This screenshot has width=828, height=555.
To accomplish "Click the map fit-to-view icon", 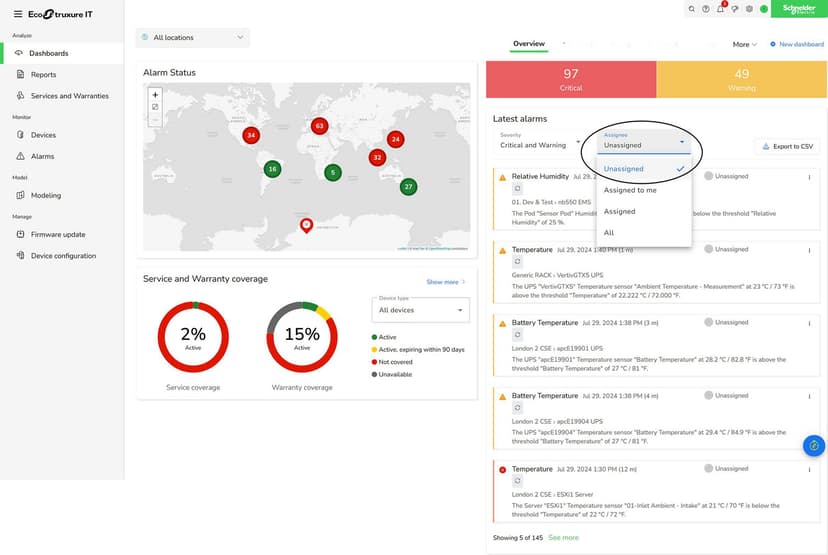I will (x=155, y=107).
